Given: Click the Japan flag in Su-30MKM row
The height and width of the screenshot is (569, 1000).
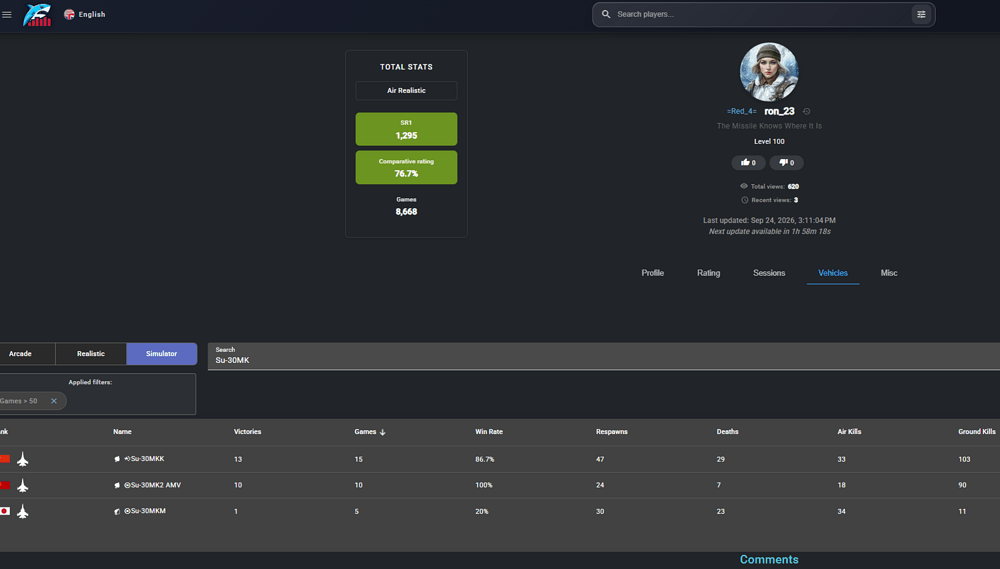Looking at the screenshot, I should 5,511.
